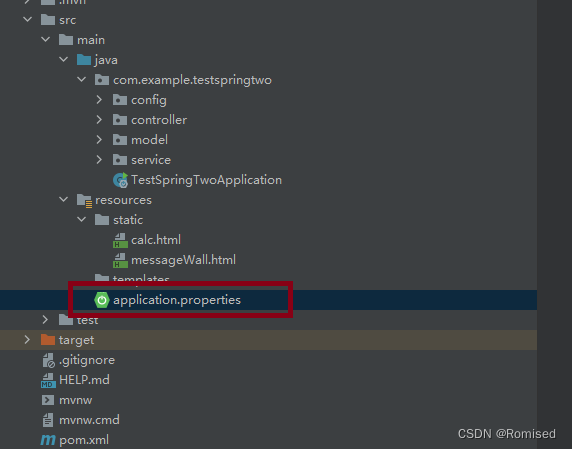The image size is (572, 449).
Task: Select the resources folder name
Action: 123,200
